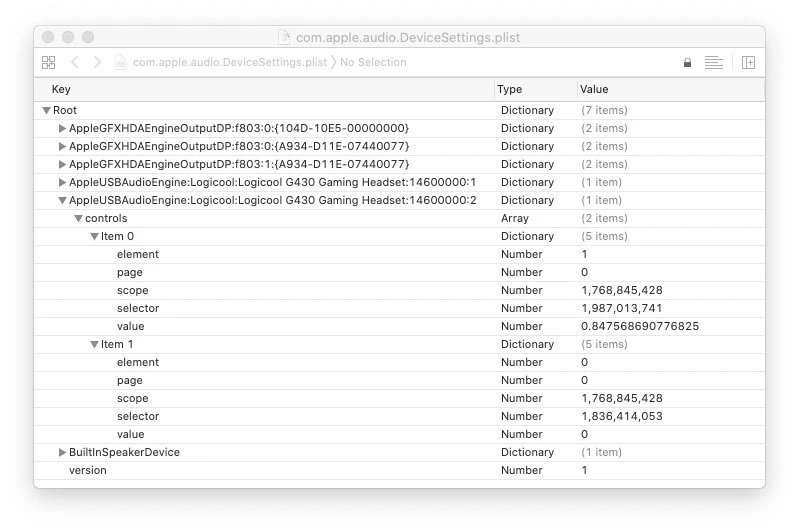
Task: Expand AppleGFXHDAEngineOutputDP:f803:0 A934 row
Action: point(62,146)
